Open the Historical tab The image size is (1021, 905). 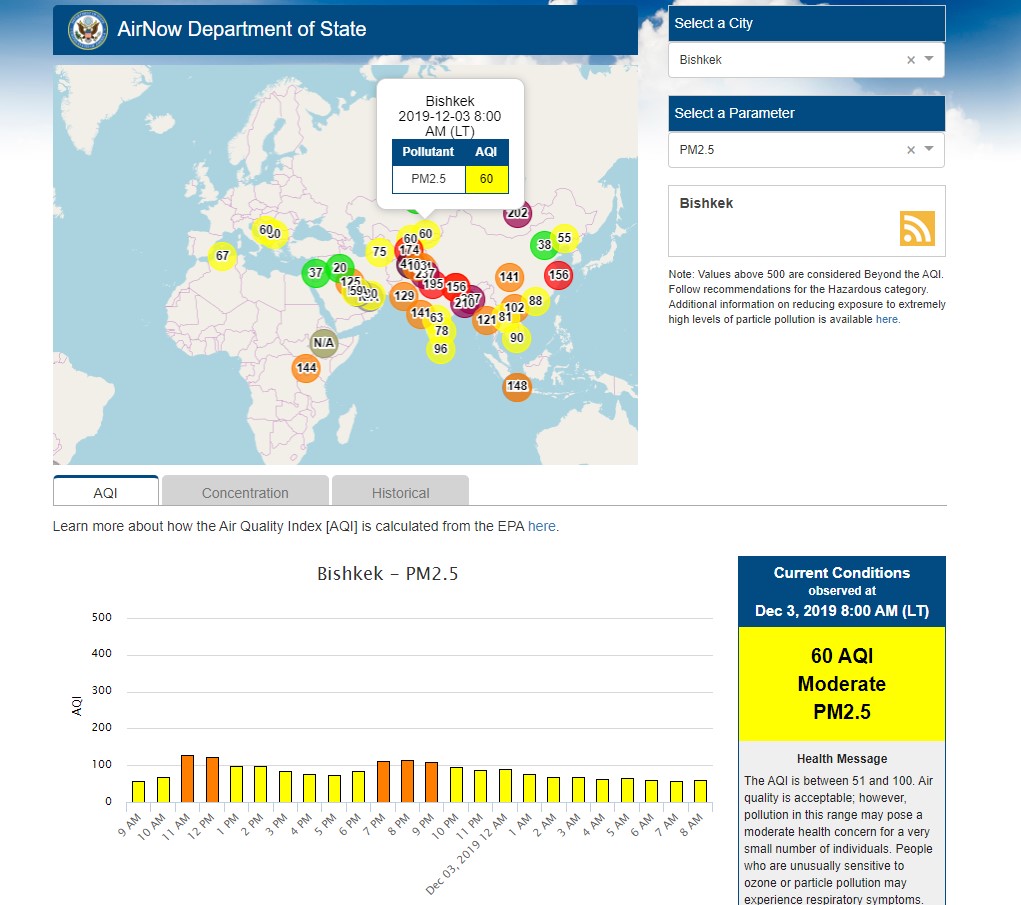click(400, 492)
